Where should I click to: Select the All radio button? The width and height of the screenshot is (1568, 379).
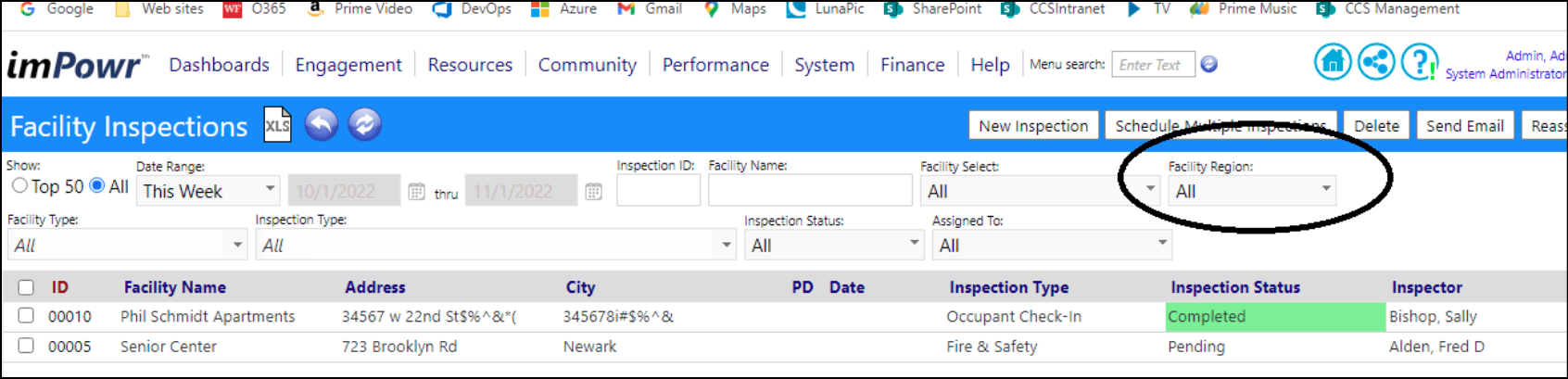coord(97,186)
